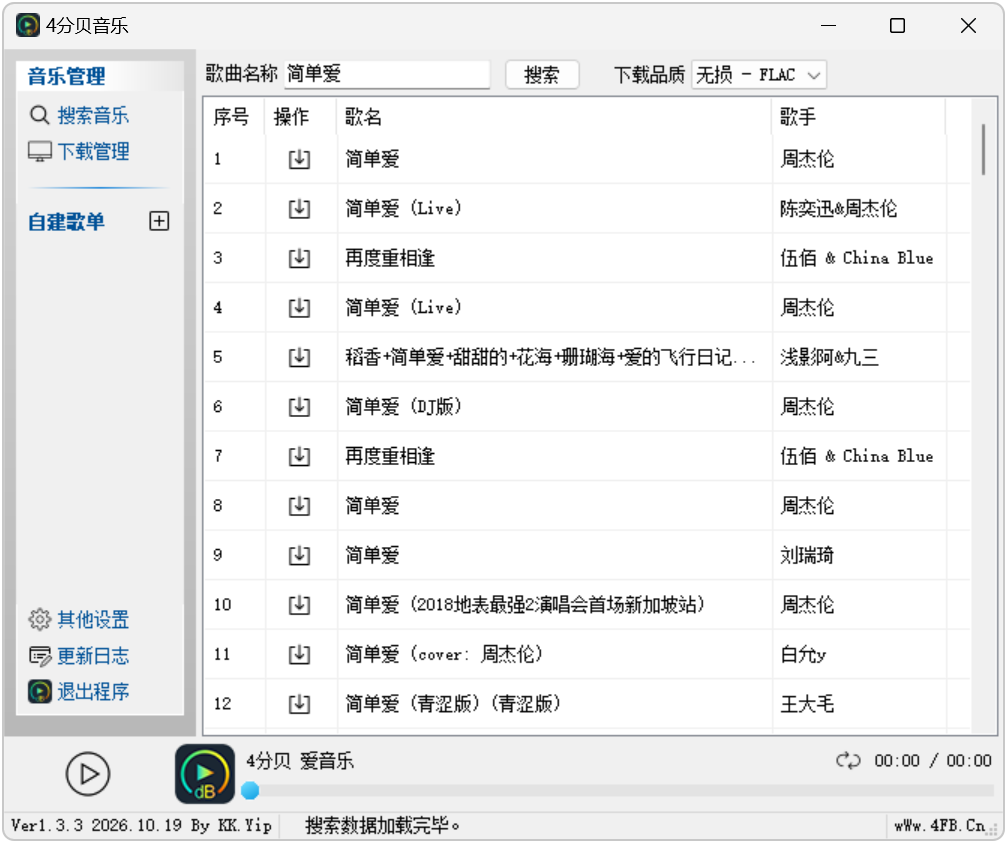Click the 4分贝 dB album art logo
The width and height of the screenshot is (1006, 843).
tap(205, 774)
